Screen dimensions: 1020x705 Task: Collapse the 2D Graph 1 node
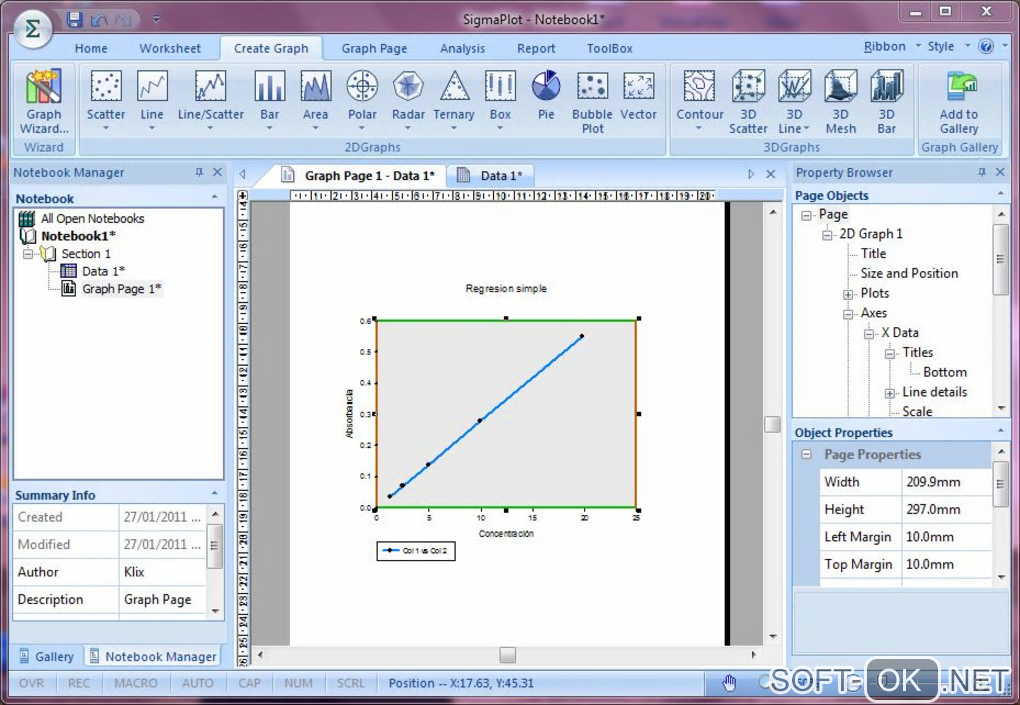point(827,234)
